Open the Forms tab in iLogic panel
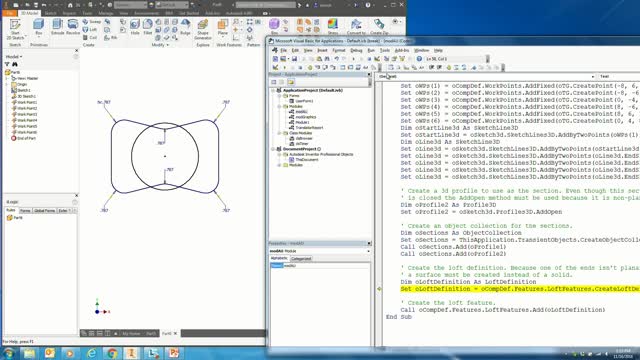 (25, 211)
